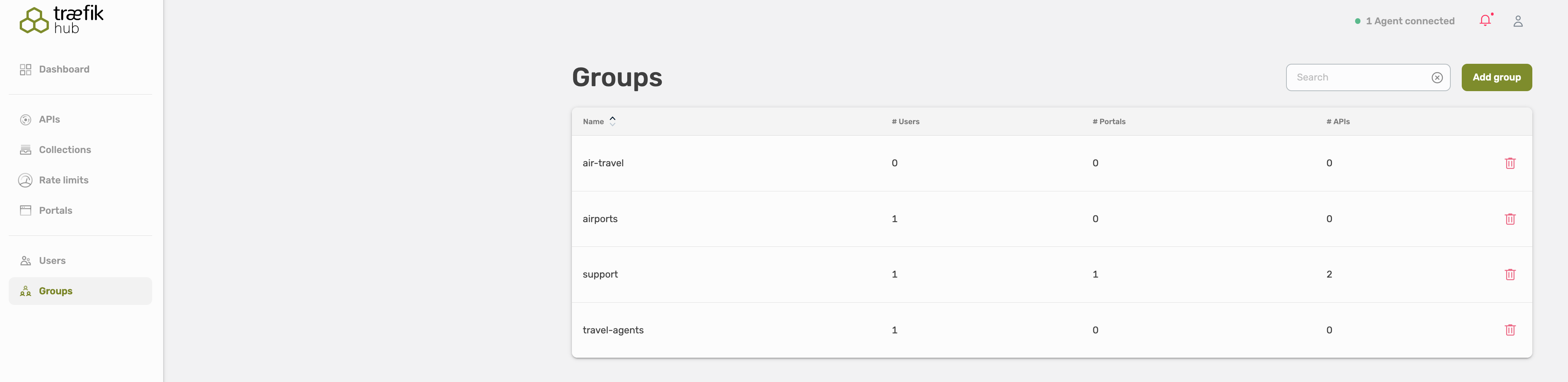Viewport: 1568px width, 382px height.
Task: Delete the travel-agents group
Action: [1510, 330]
